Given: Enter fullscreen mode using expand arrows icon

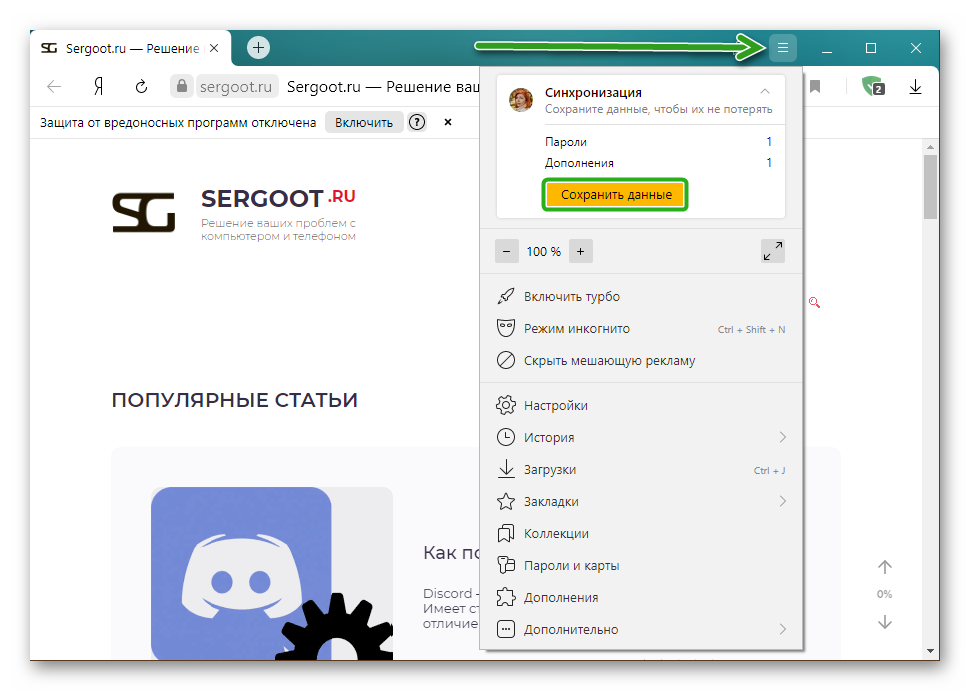Looking at the screenshot, I should [772, 251].
